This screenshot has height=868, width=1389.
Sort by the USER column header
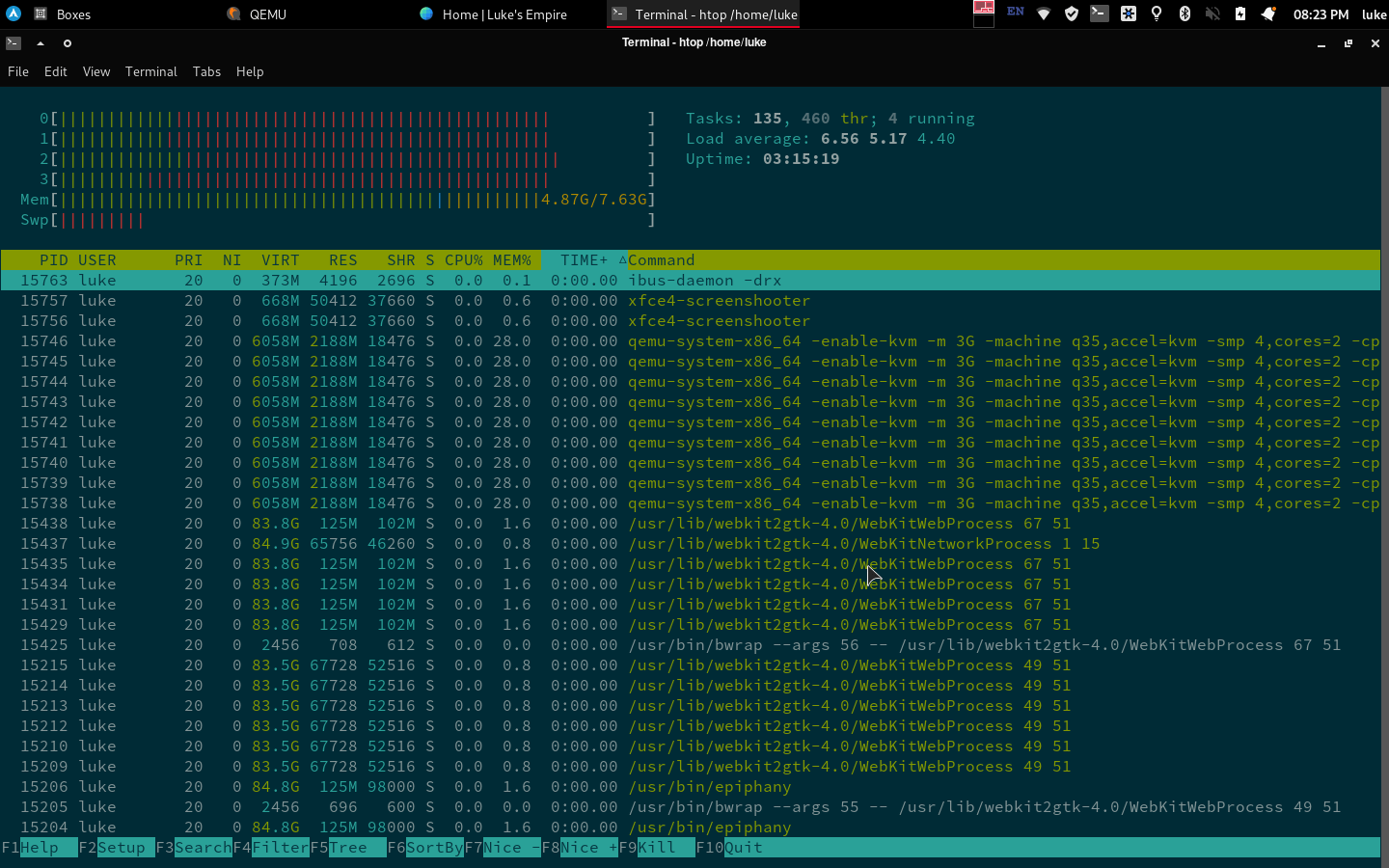pyautogui.click(x=97, y=260)
